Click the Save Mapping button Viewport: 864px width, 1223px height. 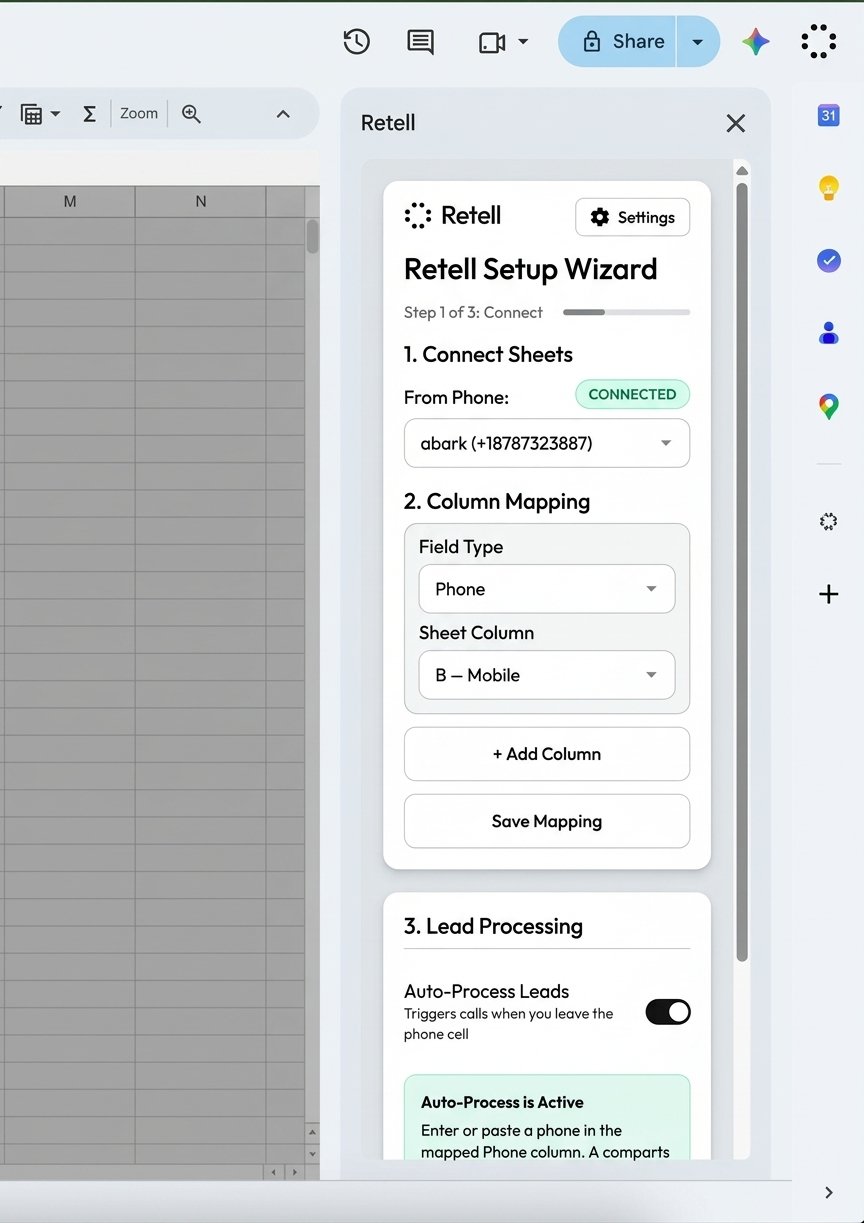point(547,821)
